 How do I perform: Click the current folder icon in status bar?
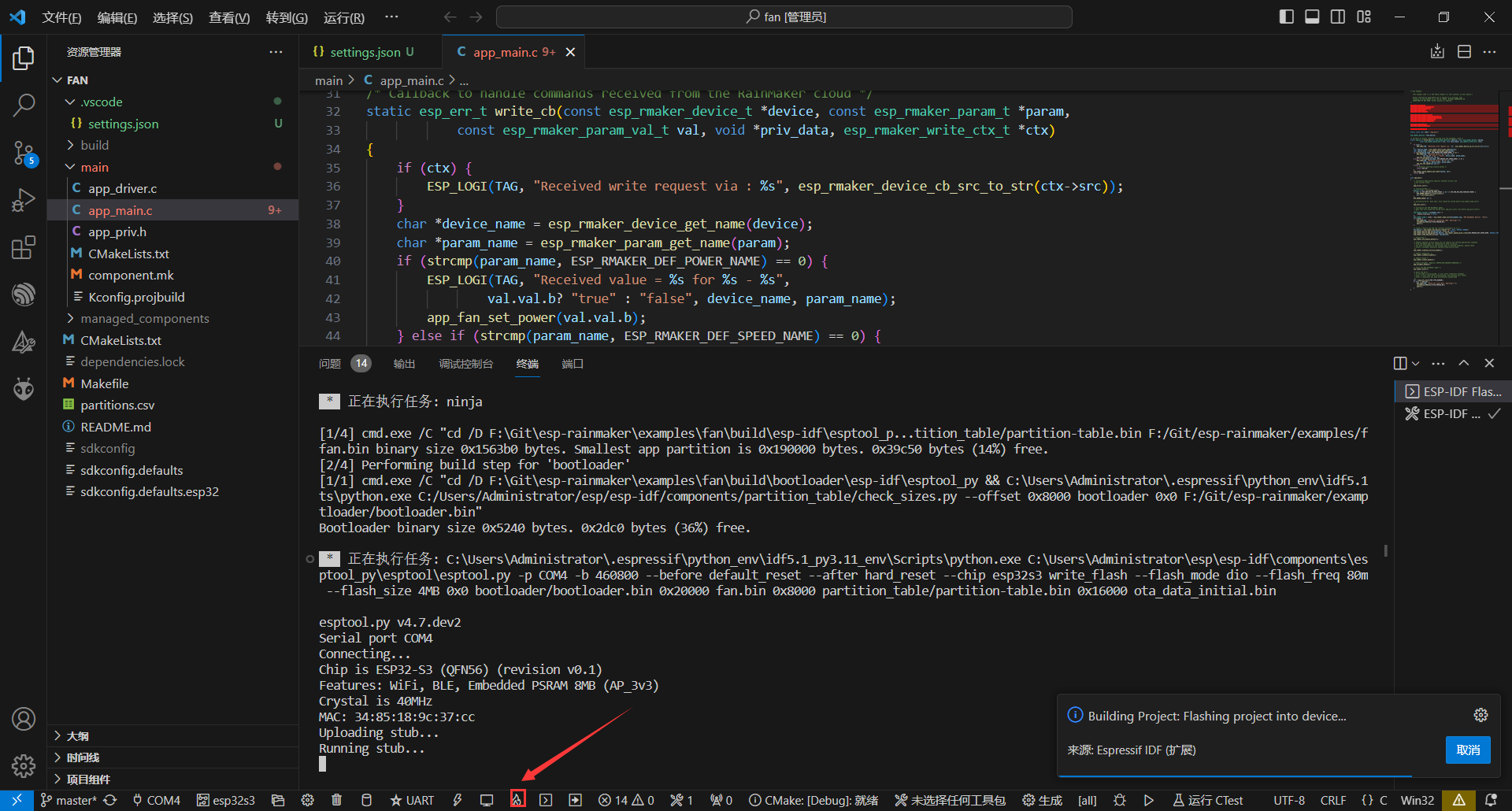tap(277, 800)
